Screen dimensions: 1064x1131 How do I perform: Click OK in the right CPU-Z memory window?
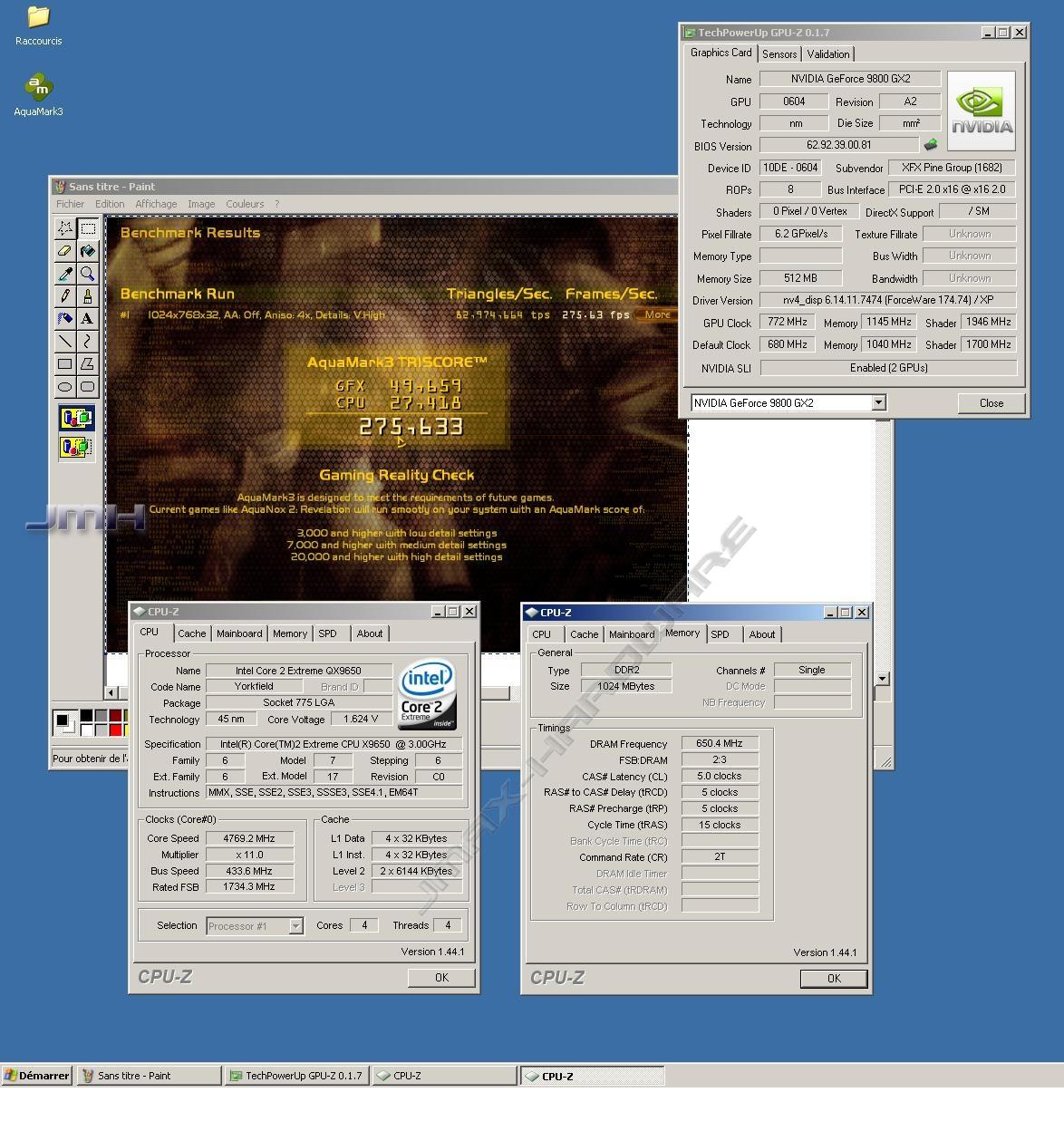point(834,979)
